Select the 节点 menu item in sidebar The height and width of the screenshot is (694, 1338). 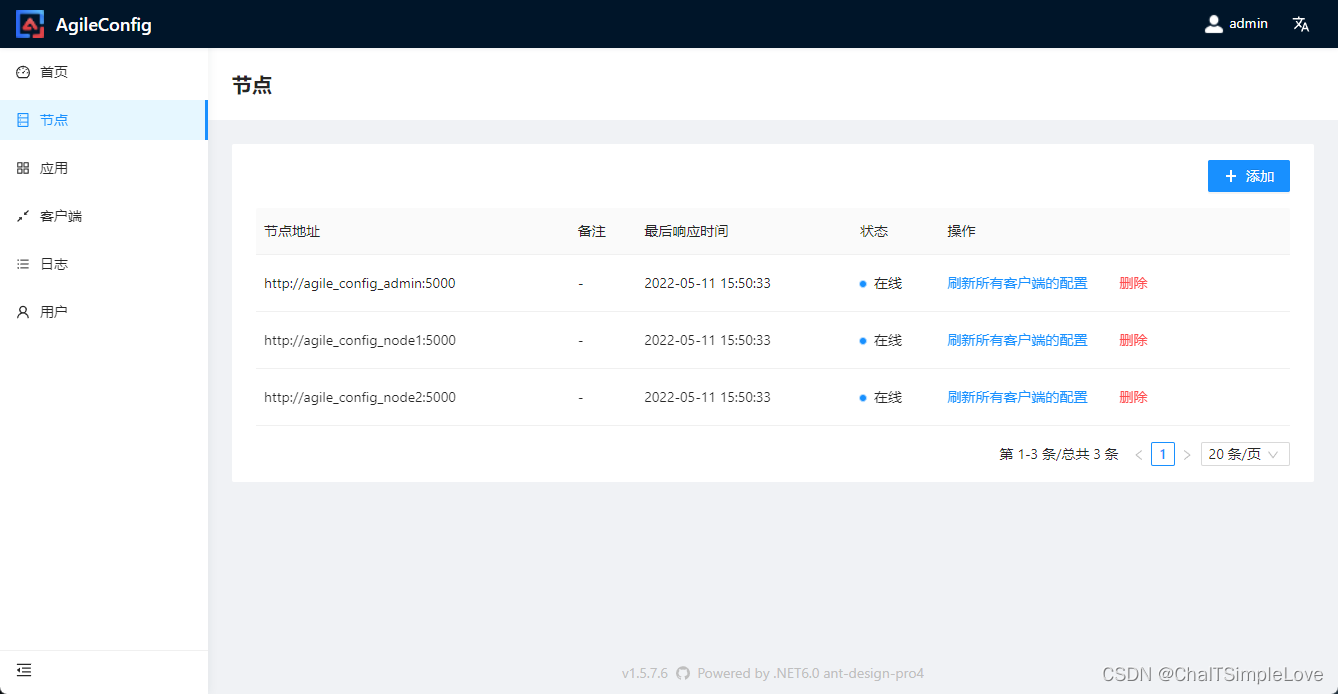point(53,119)
